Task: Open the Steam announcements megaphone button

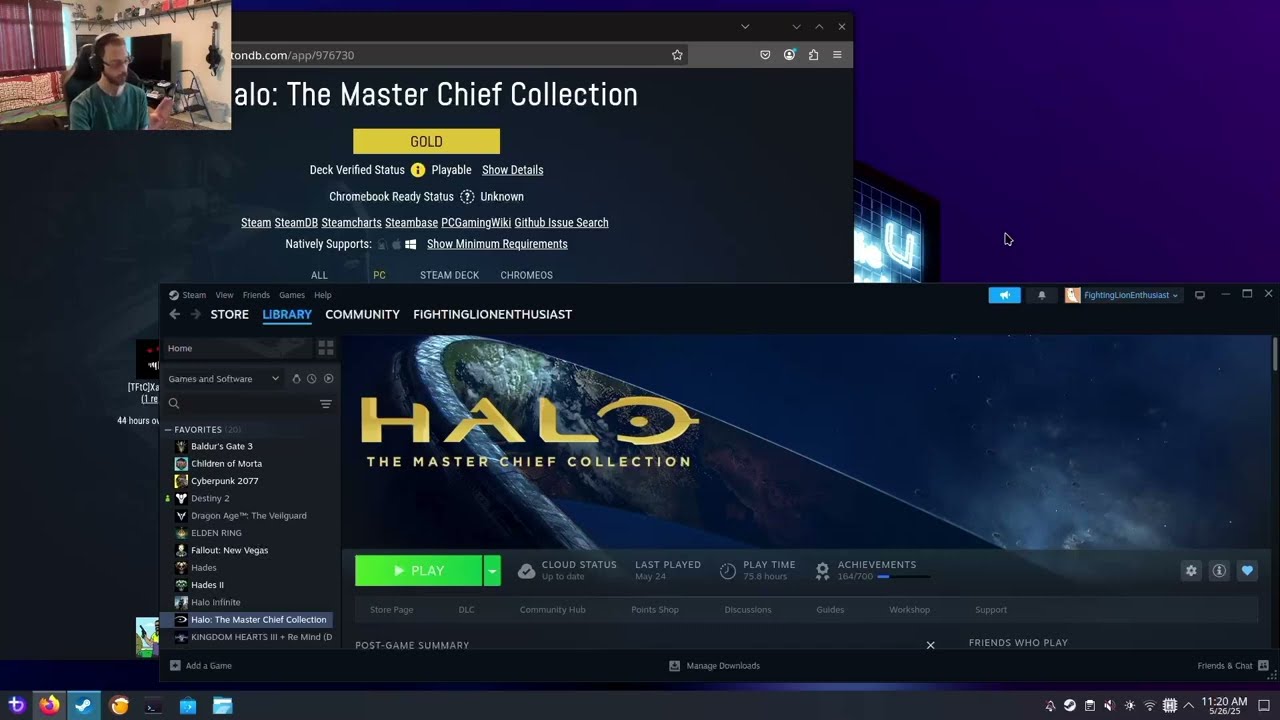Action: 1005,295
